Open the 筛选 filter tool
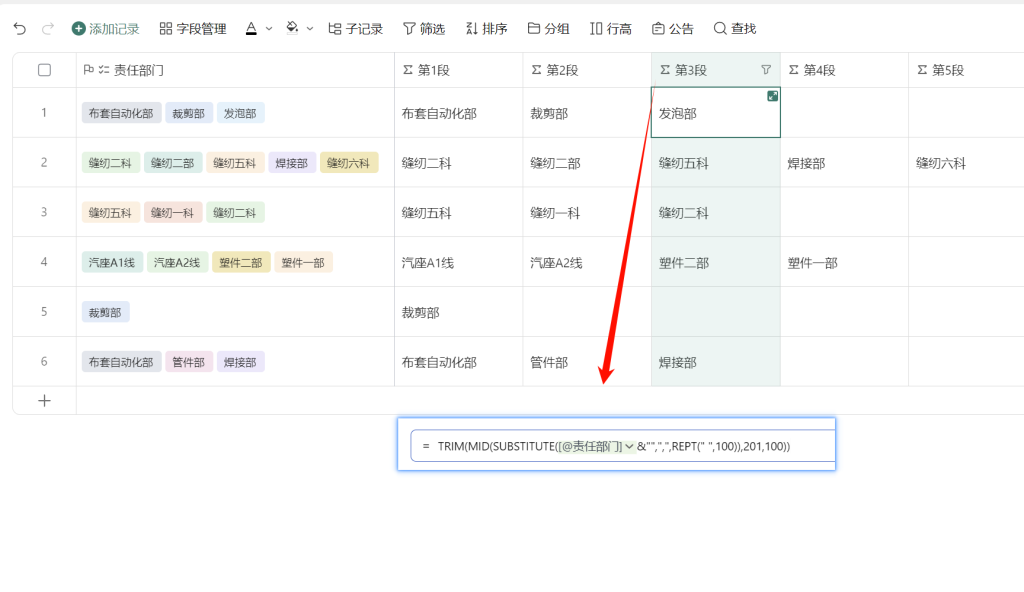Image resolution: width=1024 pixels, height=592 pixels. [x=424, y=29]
